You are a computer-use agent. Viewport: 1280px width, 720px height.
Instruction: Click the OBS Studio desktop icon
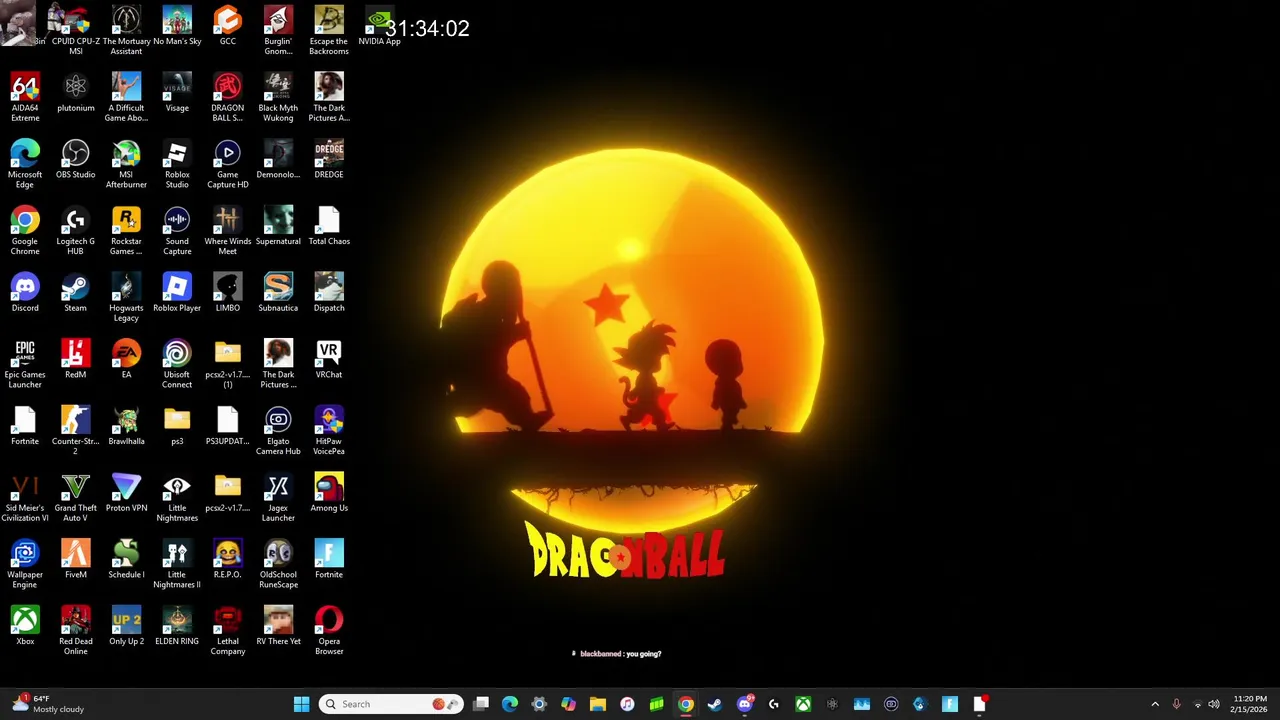pyautogui.click(x=76, y=160)
